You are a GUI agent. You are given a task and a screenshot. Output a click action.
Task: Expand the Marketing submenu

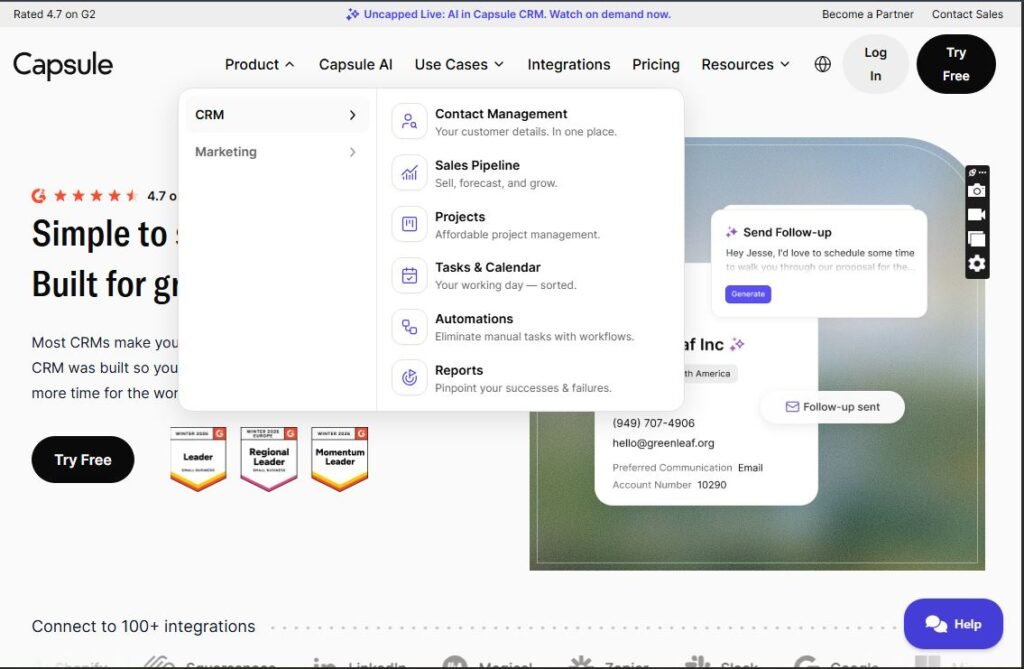277,152
